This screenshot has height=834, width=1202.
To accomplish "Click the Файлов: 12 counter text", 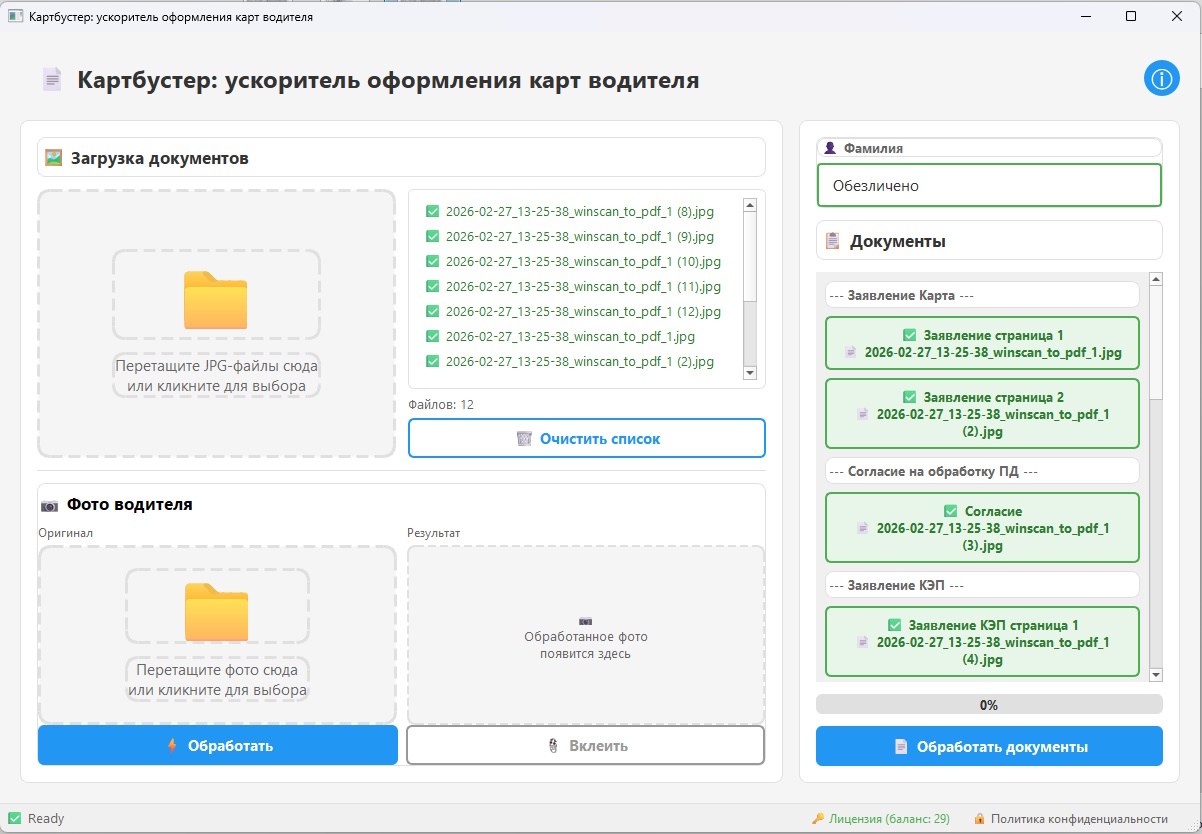I will pos(441,404).
